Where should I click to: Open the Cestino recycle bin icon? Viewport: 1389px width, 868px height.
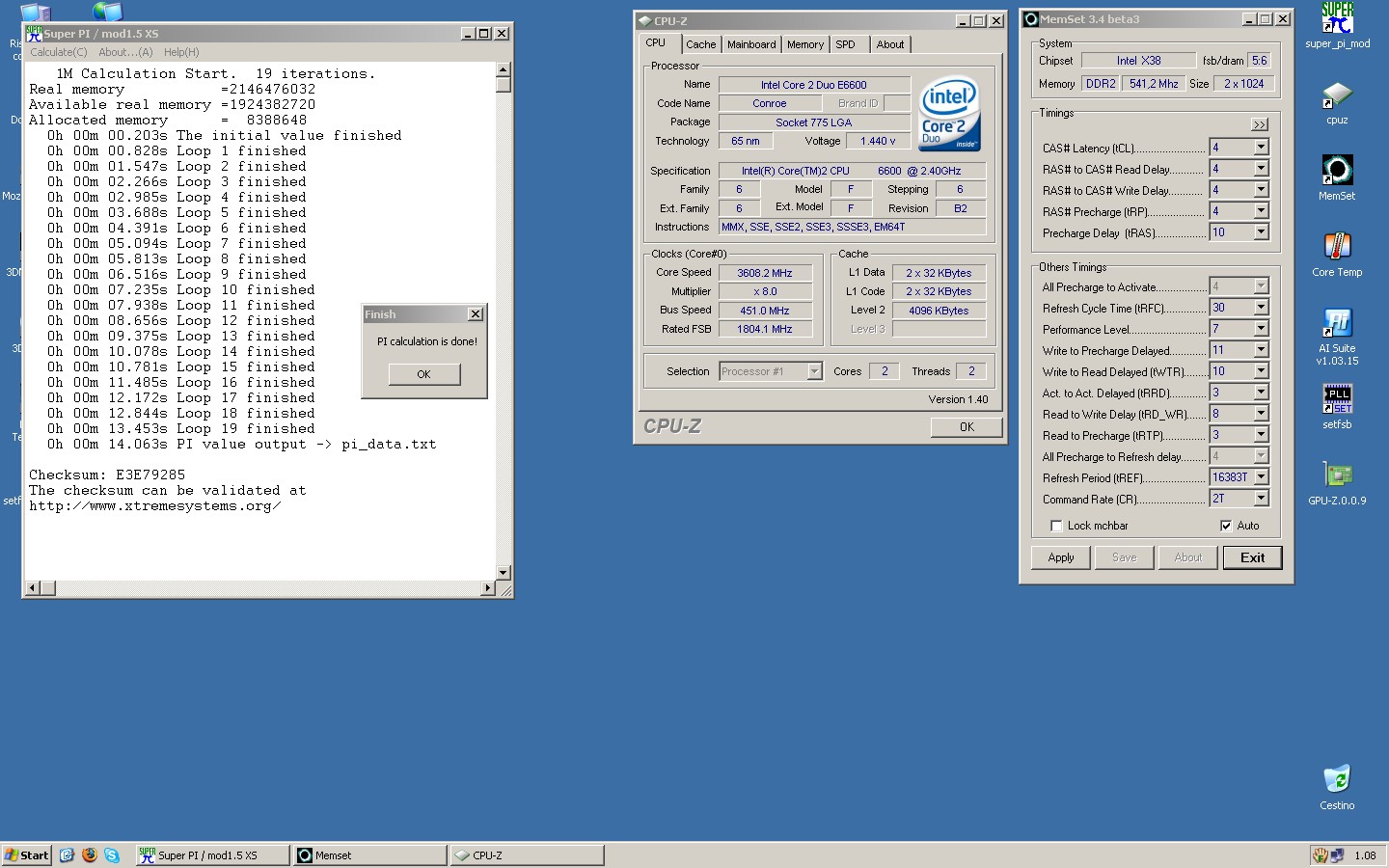pos(1337,788)
